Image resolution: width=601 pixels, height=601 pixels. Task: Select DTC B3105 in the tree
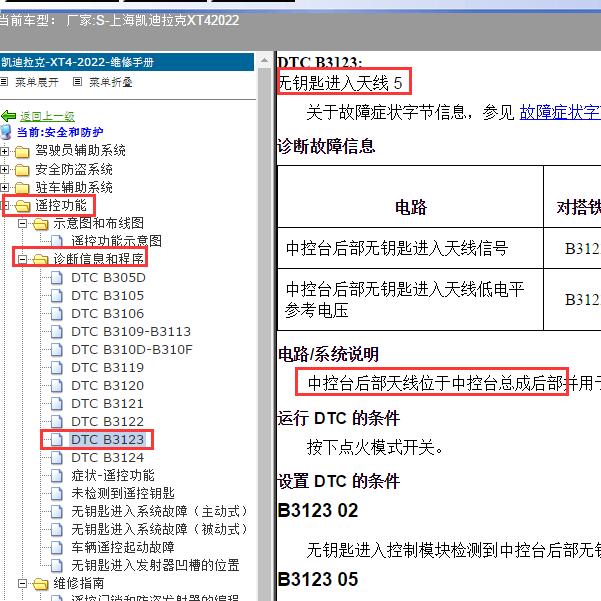[108, 296]
